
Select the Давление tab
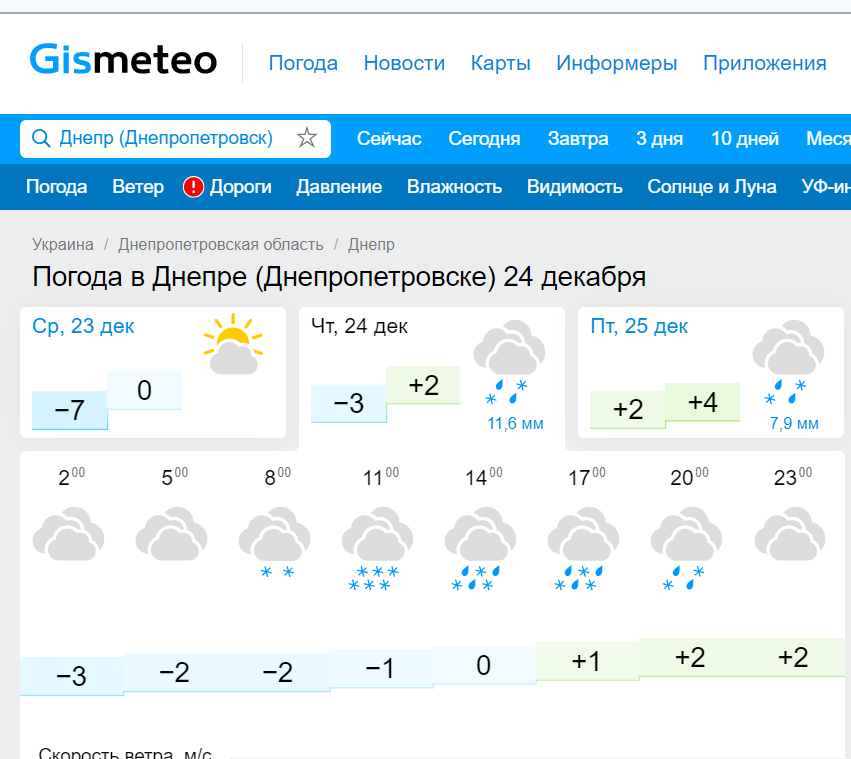tap(339, 187)
